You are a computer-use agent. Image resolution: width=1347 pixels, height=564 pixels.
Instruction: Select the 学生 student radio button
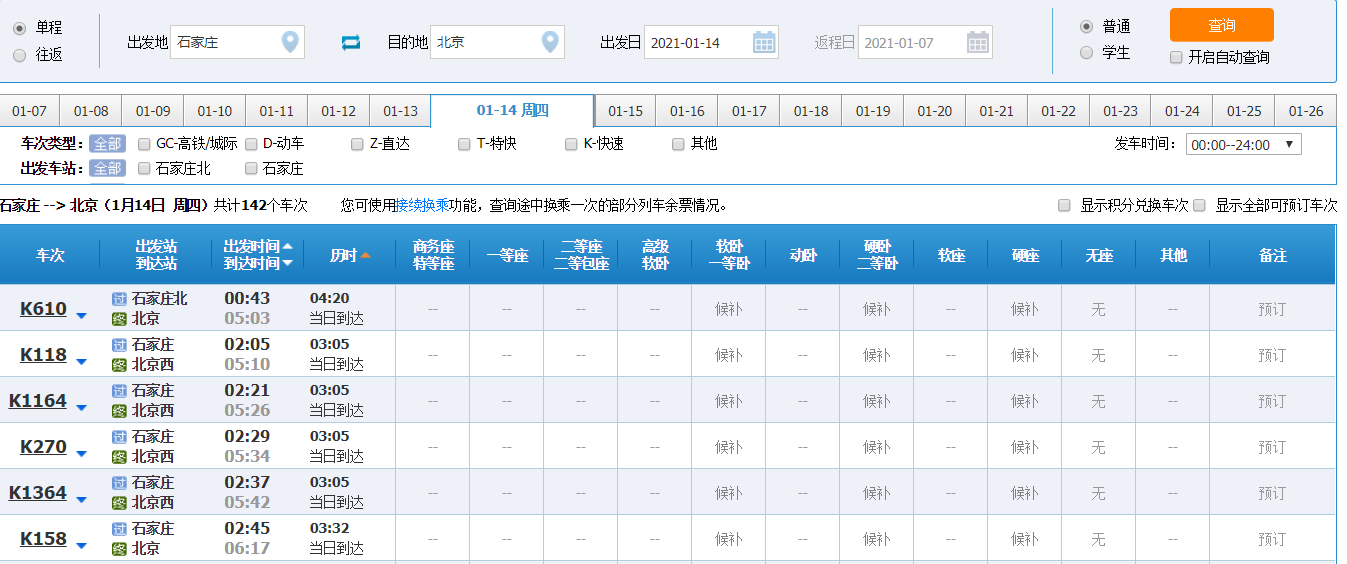pos(1086,52)
